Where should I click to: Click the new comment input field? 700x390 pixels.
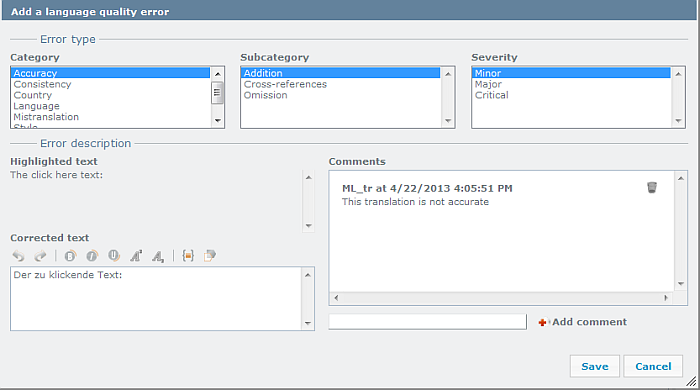[x=428, y=322]
